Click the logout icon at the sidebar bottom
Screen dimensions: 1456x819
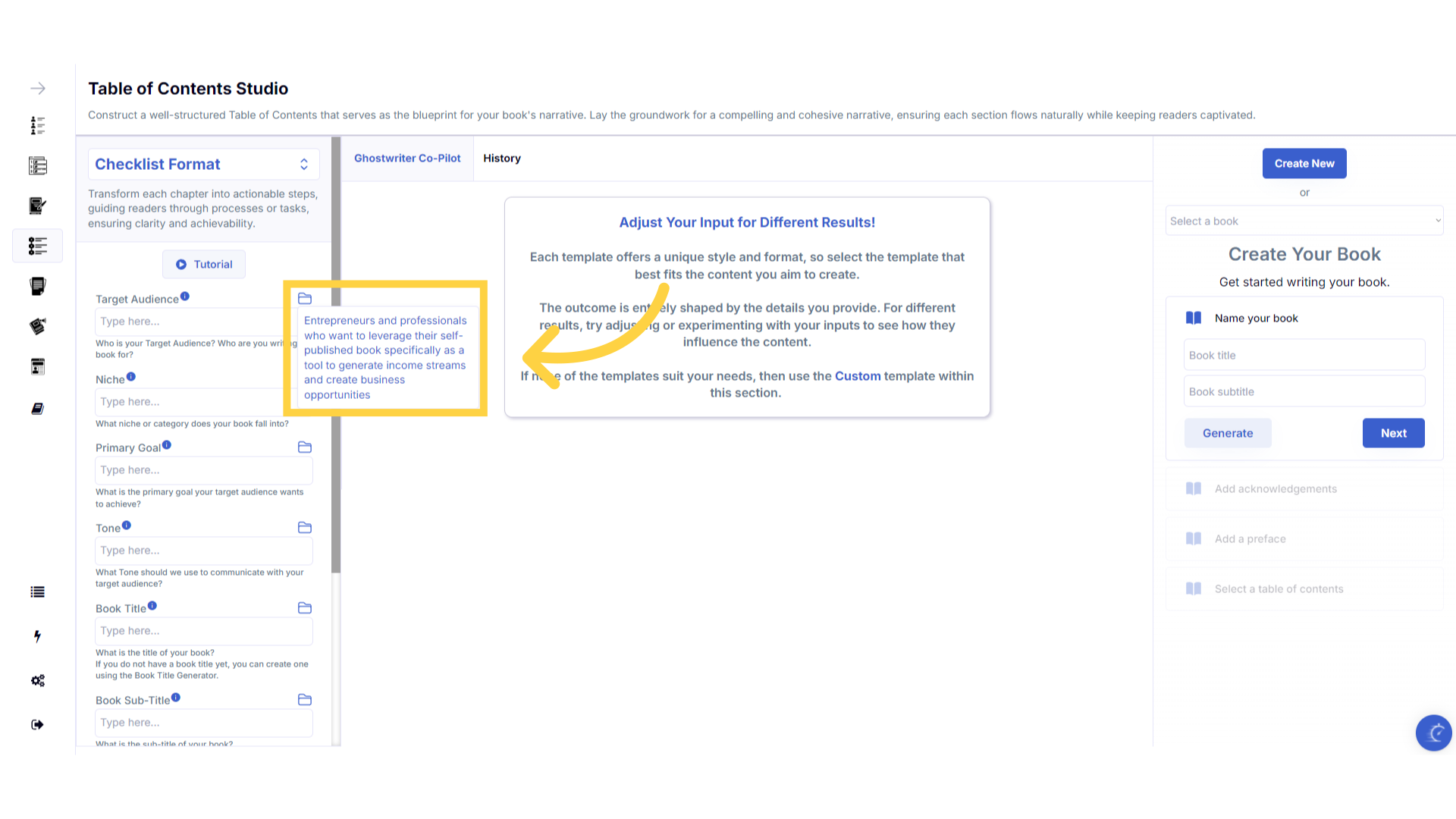coord(37,724)
